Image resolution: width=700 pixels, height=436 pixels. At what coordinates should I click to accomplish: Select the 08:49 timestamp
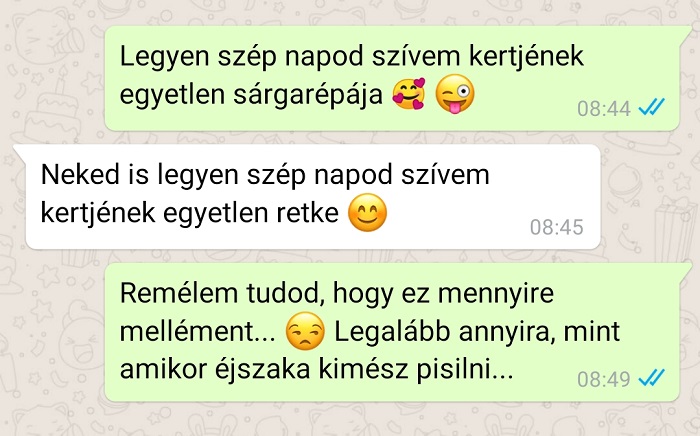coord(604,379)
